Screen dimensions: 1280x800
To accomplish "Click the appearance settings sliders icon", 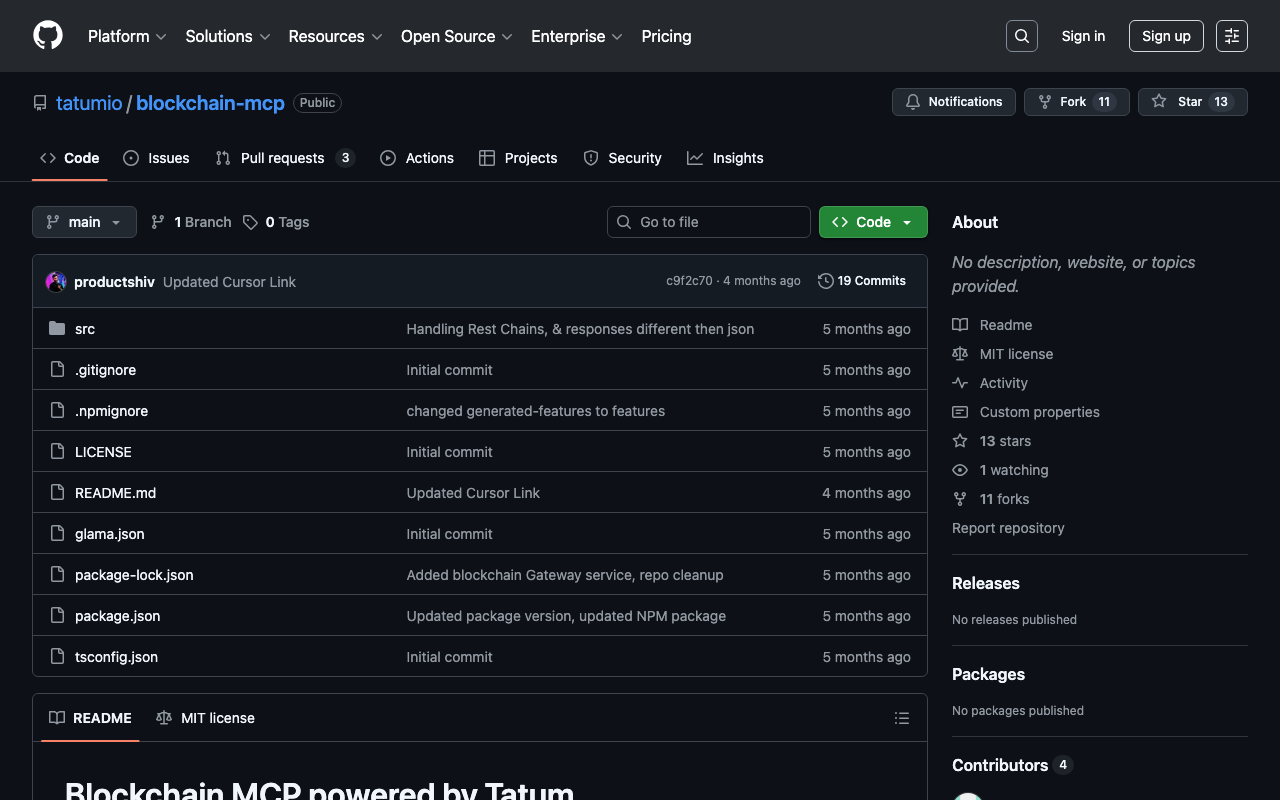I will click(x=1231, y=36).
